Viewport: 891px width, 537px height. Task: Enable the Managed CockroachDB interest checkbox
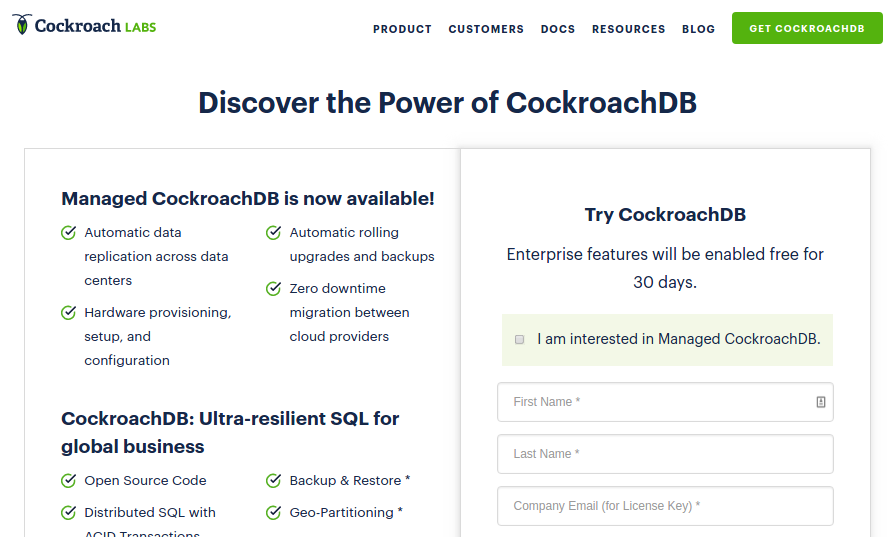[x=520, y=340]
